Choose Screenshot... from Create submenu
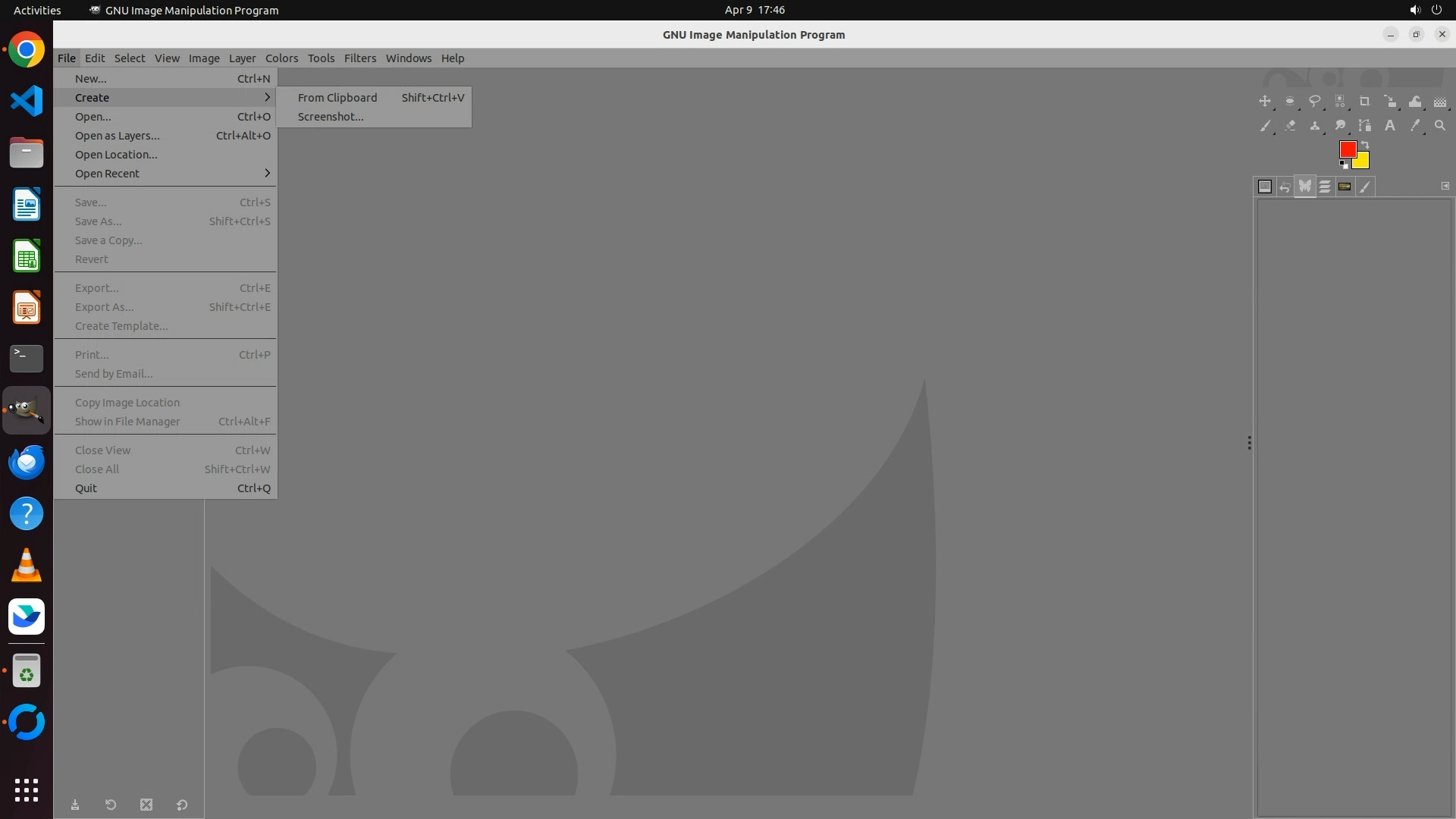The width and height of the screenshot is (1456, 819). point(331,117)
